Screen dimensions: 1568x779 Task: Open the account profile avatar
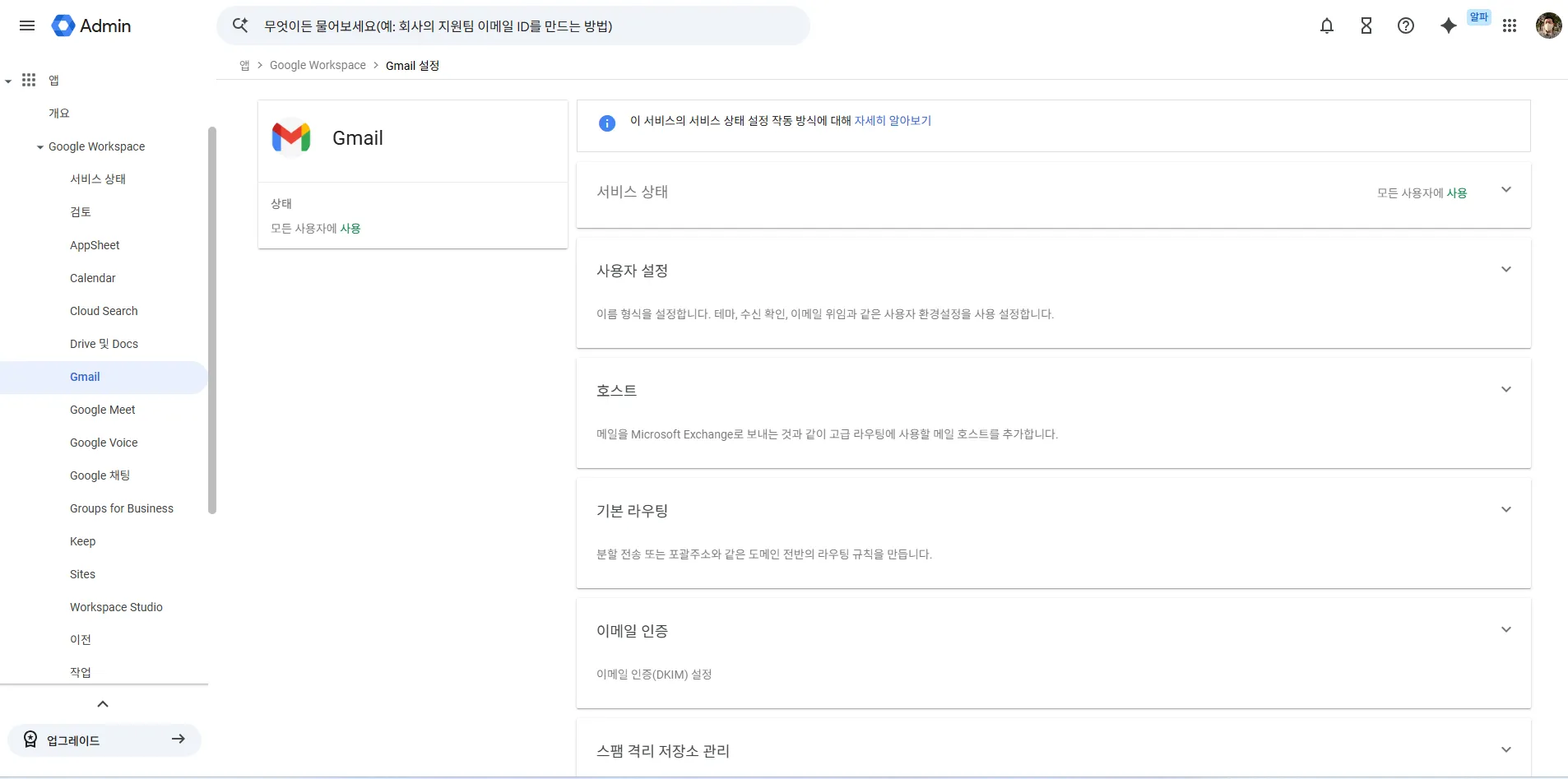[x=1549, y=26]
